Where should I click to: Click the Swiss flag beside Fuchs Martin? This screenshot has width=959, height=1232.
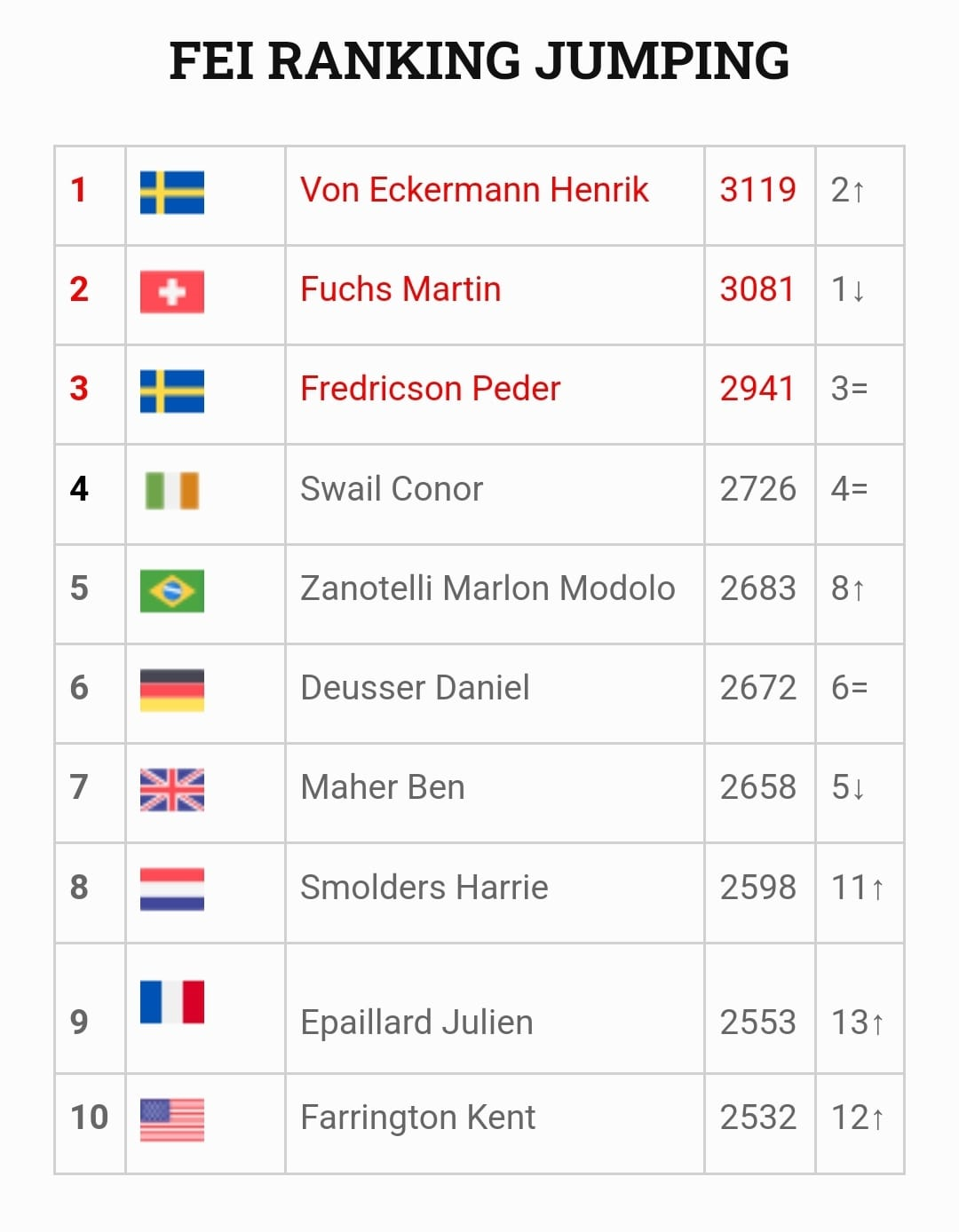[172, 291]
